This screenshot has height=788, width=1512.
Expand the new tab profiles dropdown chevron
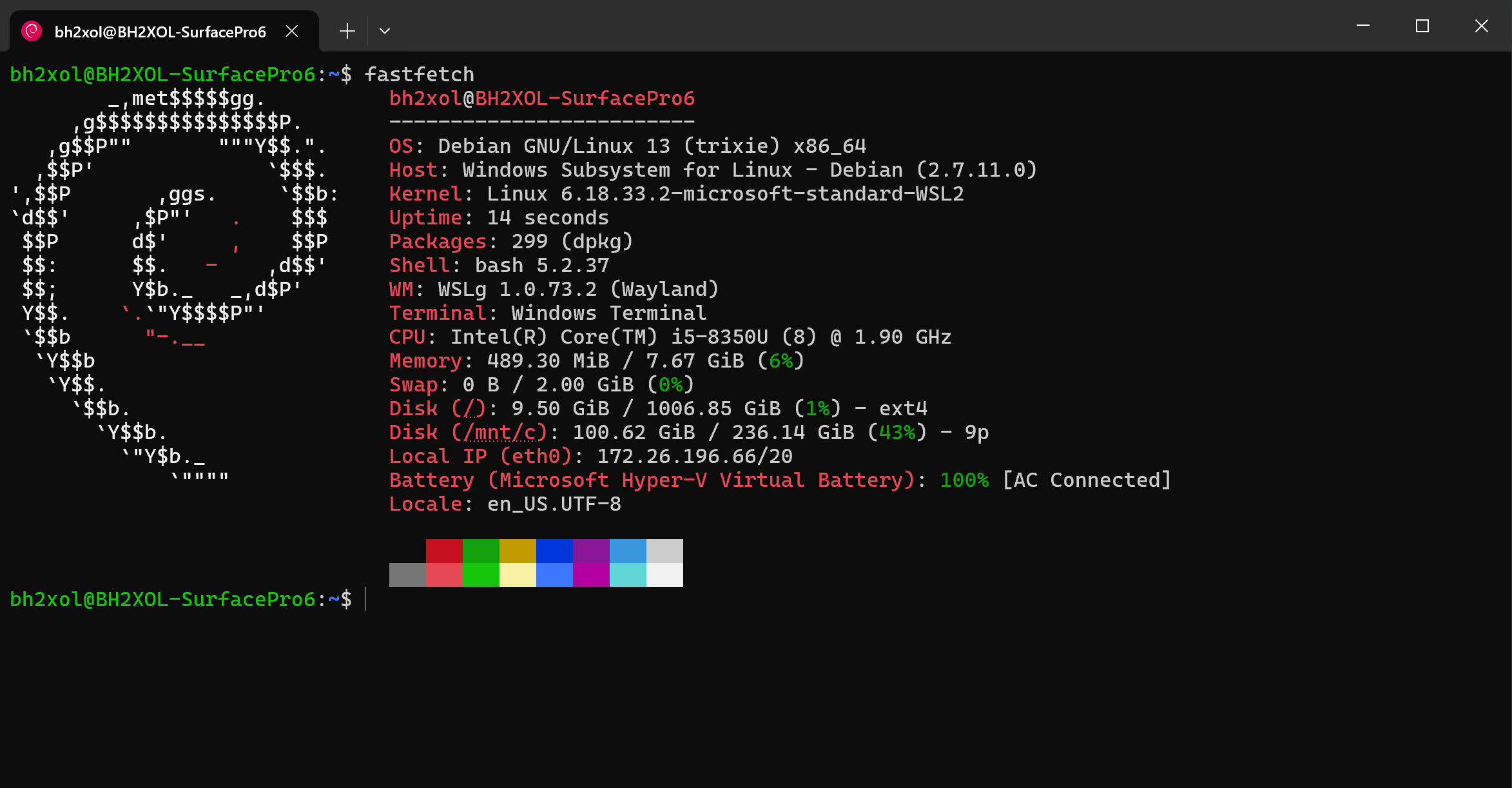[x=385, y=31]
